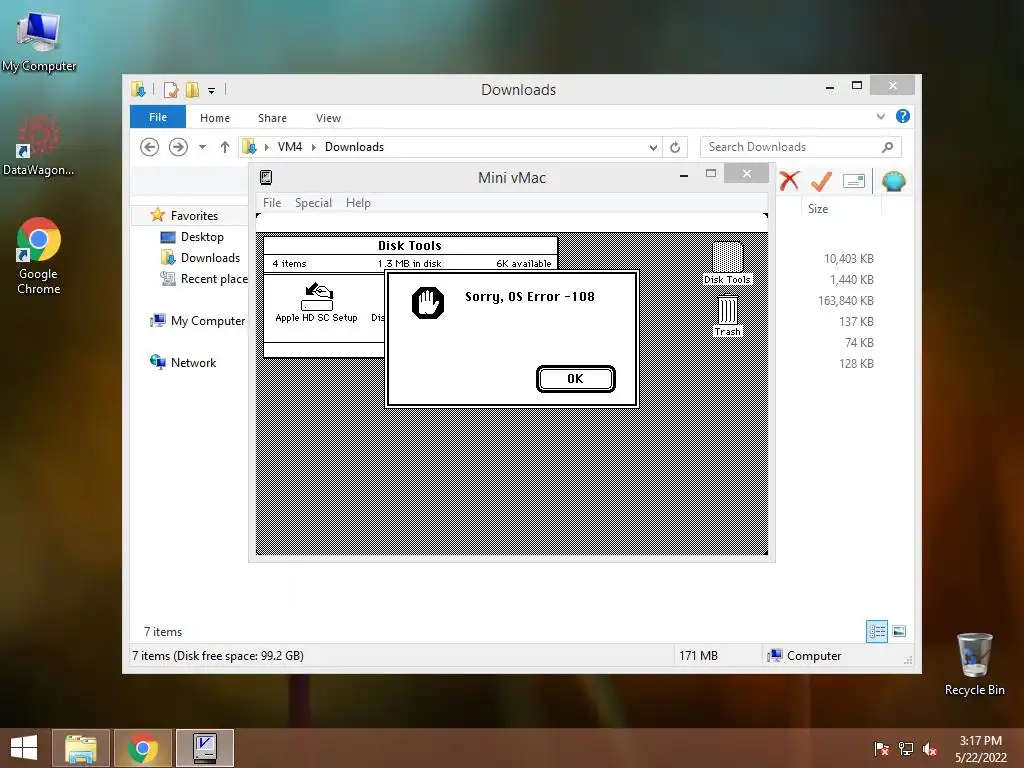
Task: Select Network in the navigation pane
Action: (183, 362)
